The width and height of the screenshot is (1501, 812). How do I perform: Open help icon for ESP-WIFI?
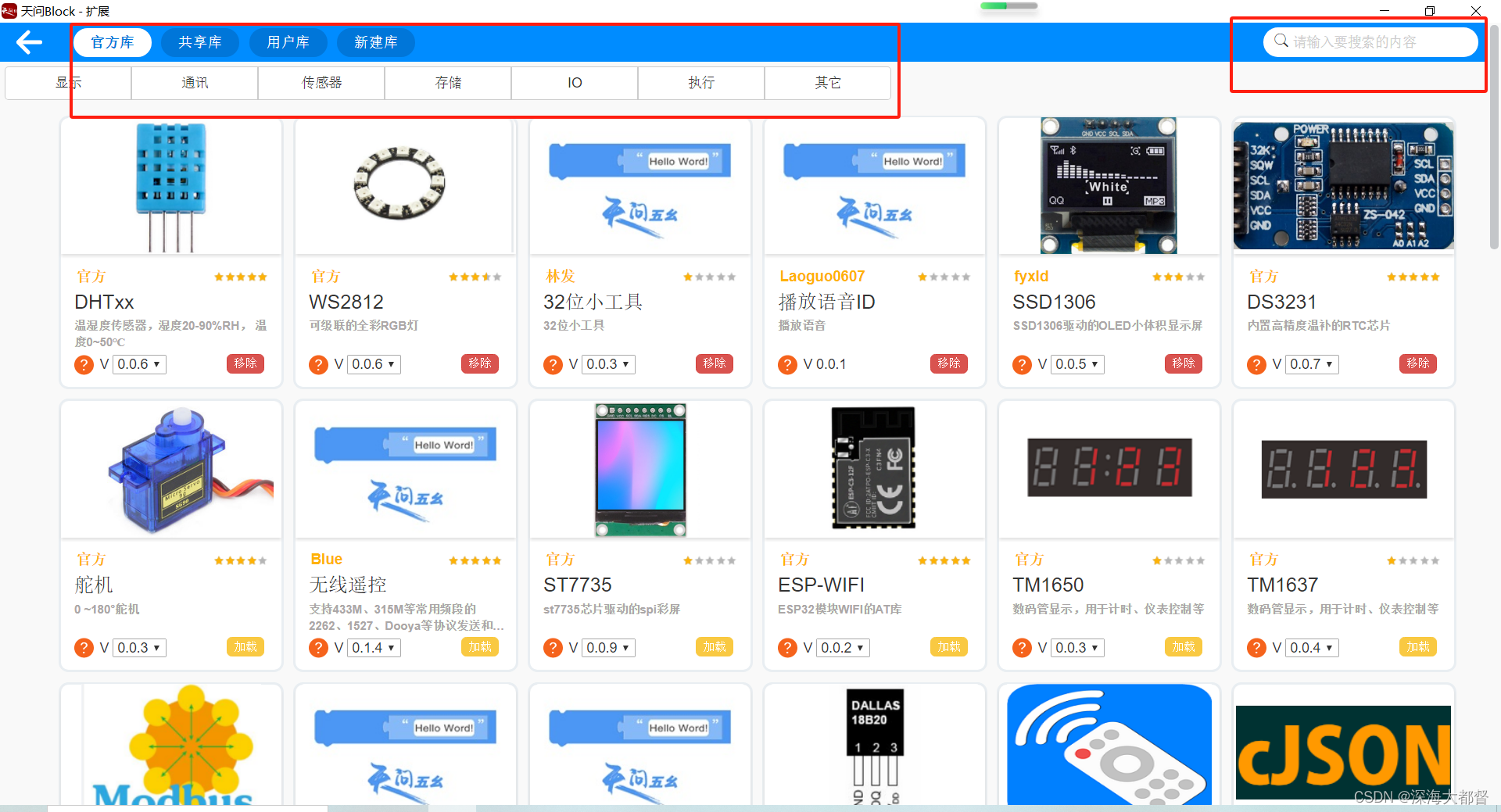click(787, 648)
